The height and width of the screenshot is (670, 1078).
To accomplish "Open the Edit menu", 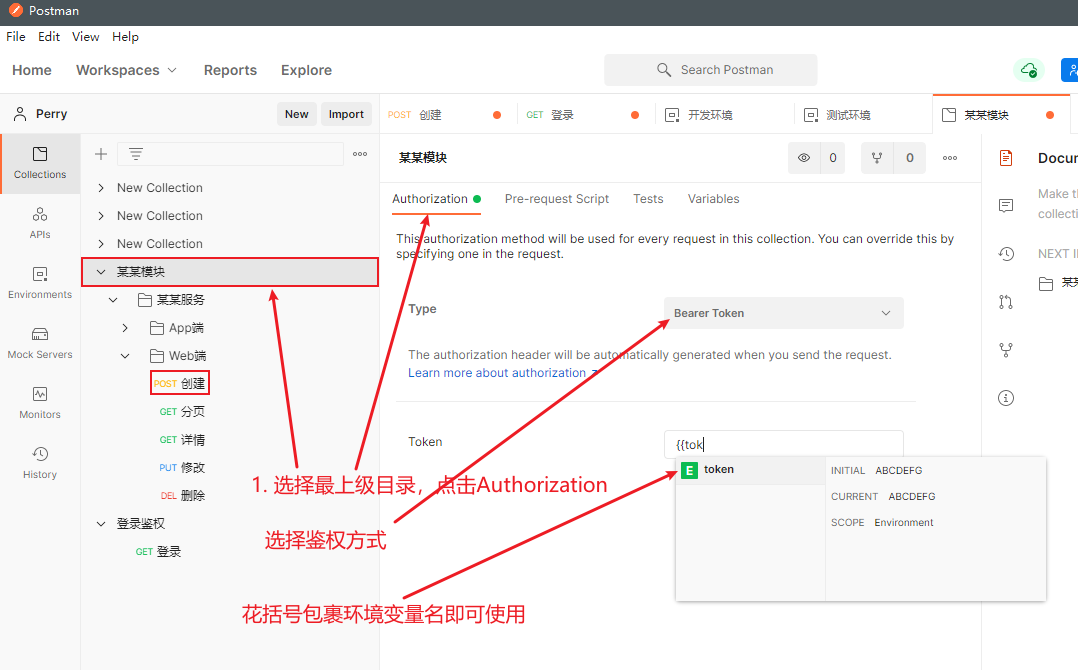I will click(x=49, y=36).
